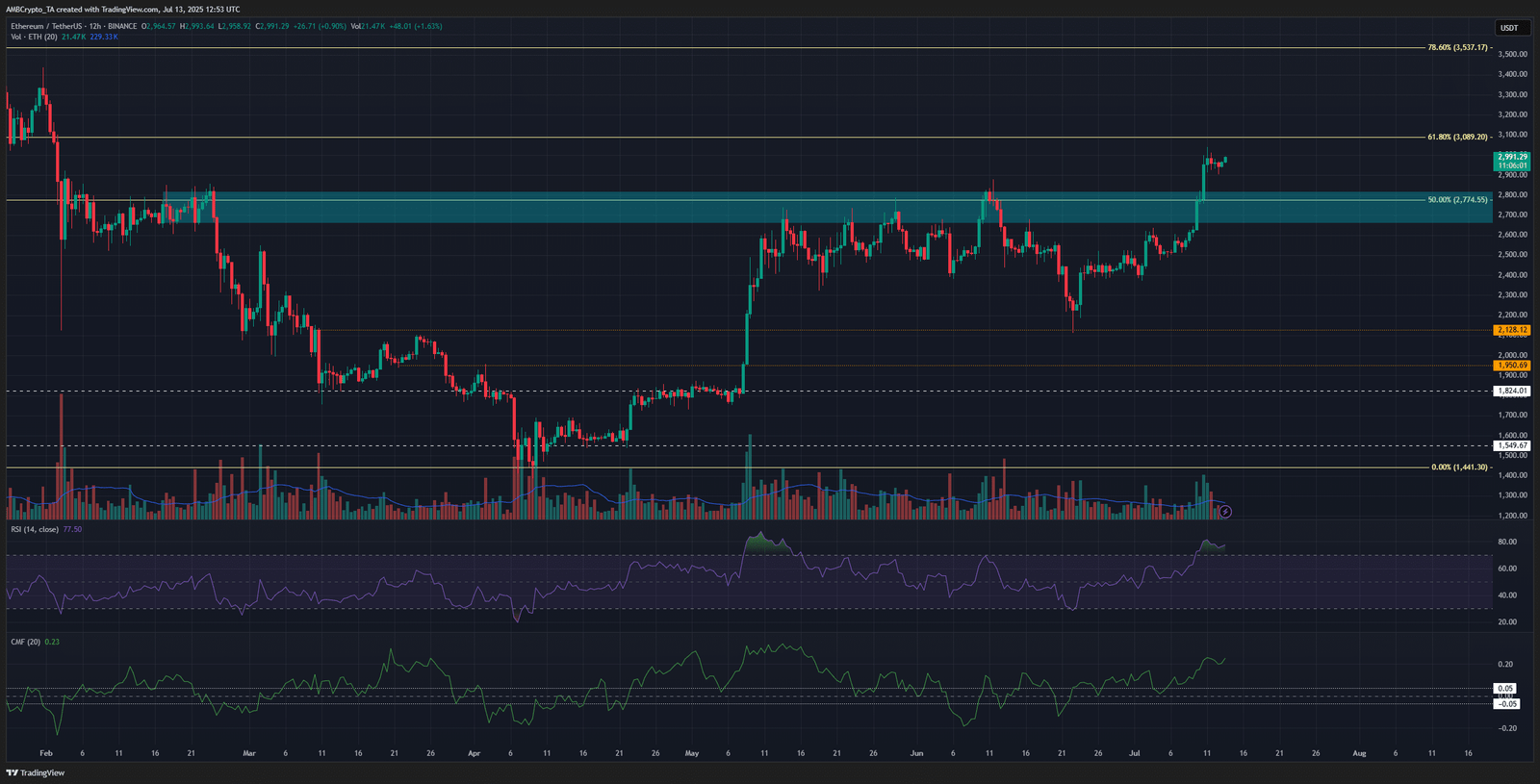Click the white 1,824.01 price label

1512,391
